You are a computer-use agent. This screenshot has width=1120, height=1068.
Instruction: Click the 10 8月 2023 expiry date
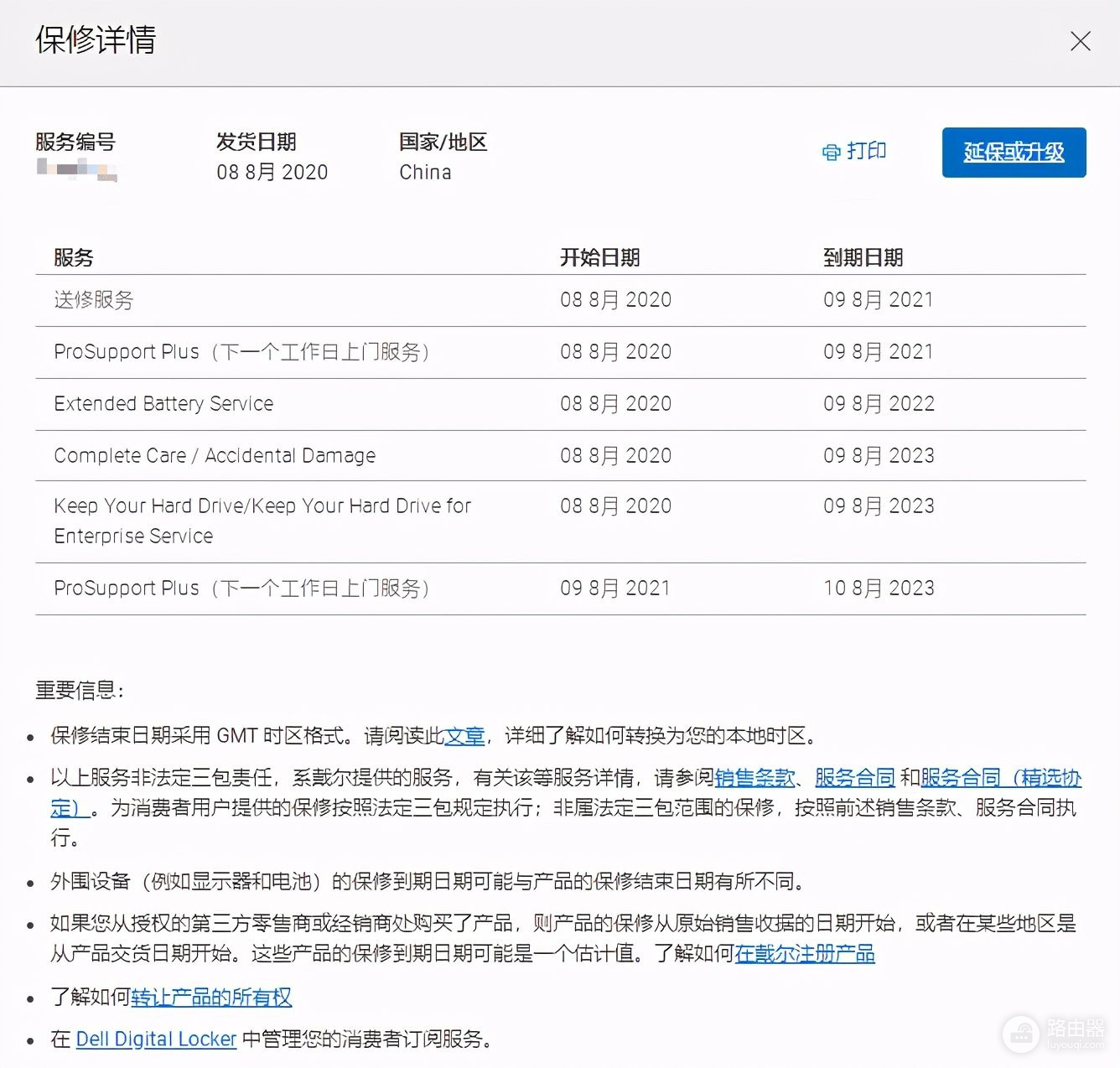879,588
